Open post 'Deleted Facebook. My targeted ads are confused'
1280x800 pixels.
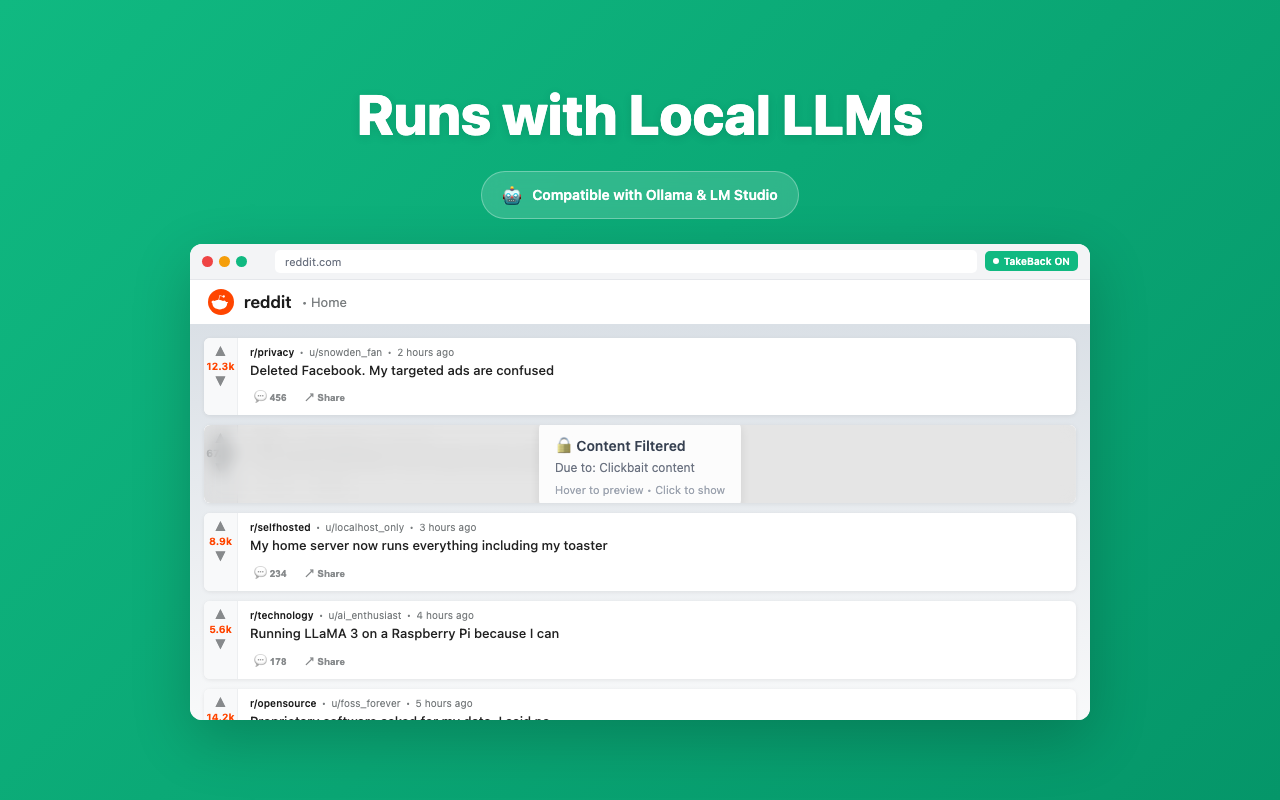[402, 371]
